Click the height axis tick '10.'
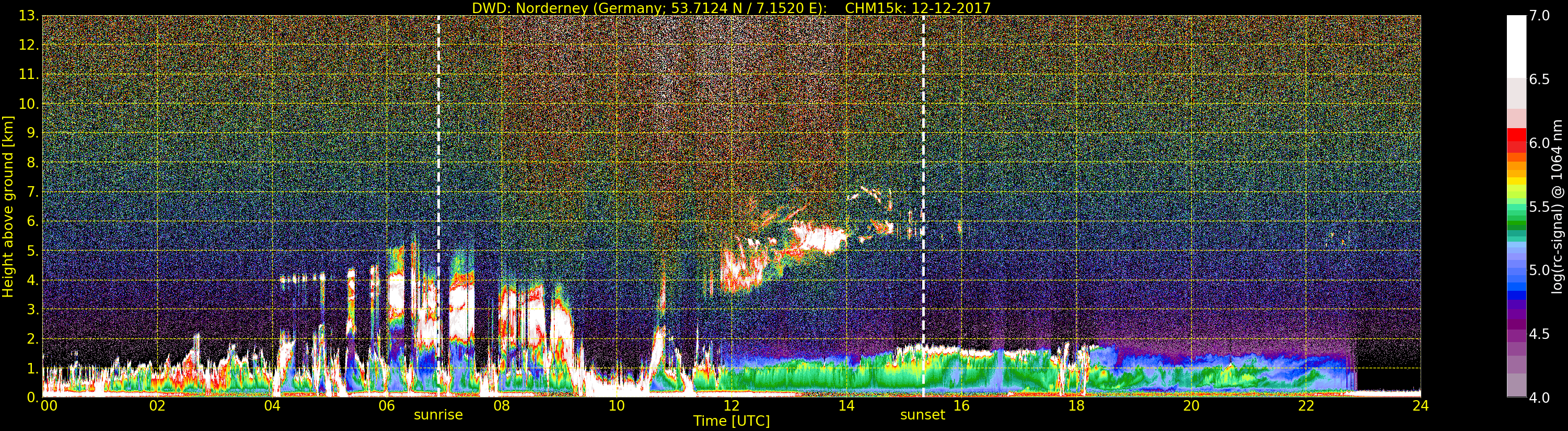 click(29, 104)
